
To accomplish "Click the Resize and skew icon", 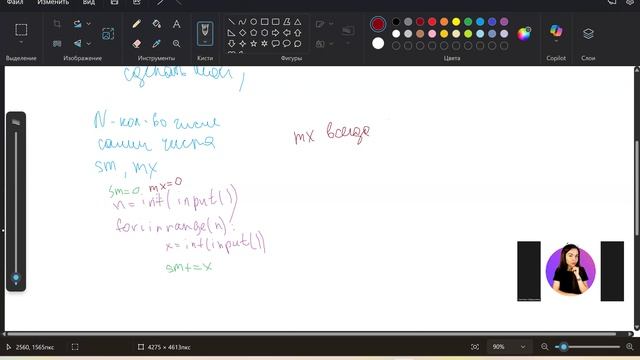I will tap(108, 33).
